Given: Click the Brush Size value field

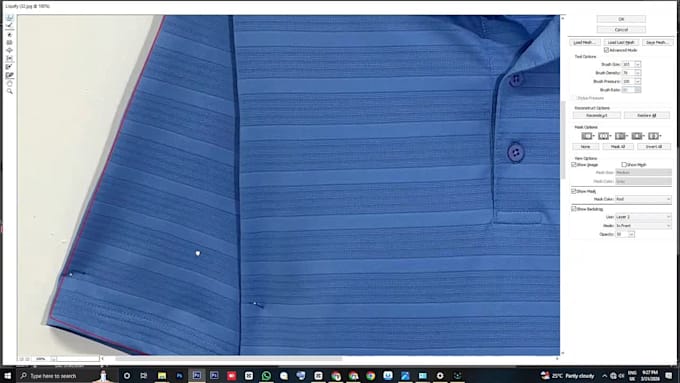Looking at the screenshot, I should pos(628,64).
